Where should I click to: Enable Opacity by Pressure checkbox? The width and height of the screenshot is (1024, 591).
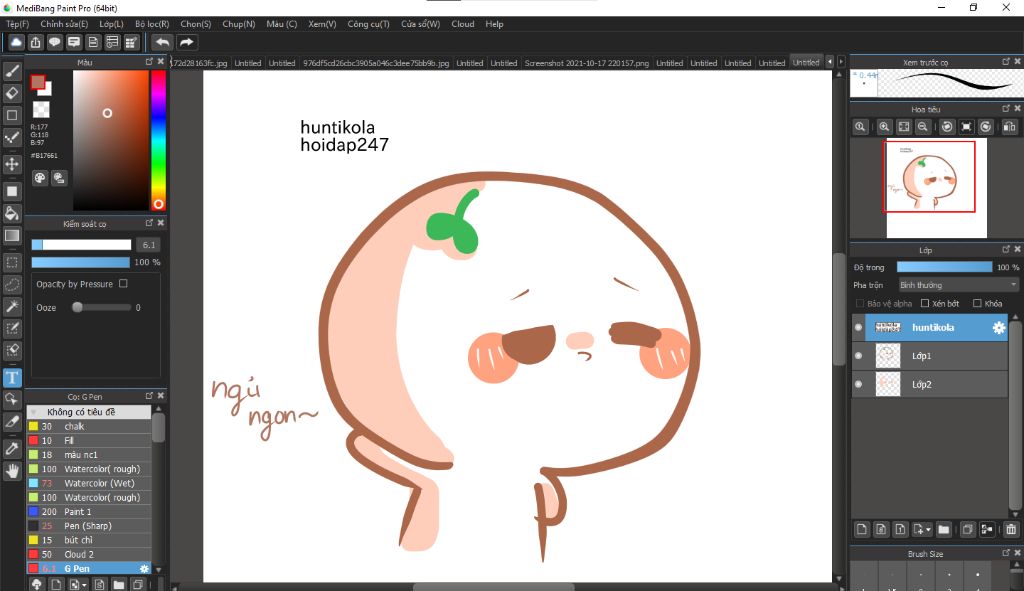(x=123, y=283)
